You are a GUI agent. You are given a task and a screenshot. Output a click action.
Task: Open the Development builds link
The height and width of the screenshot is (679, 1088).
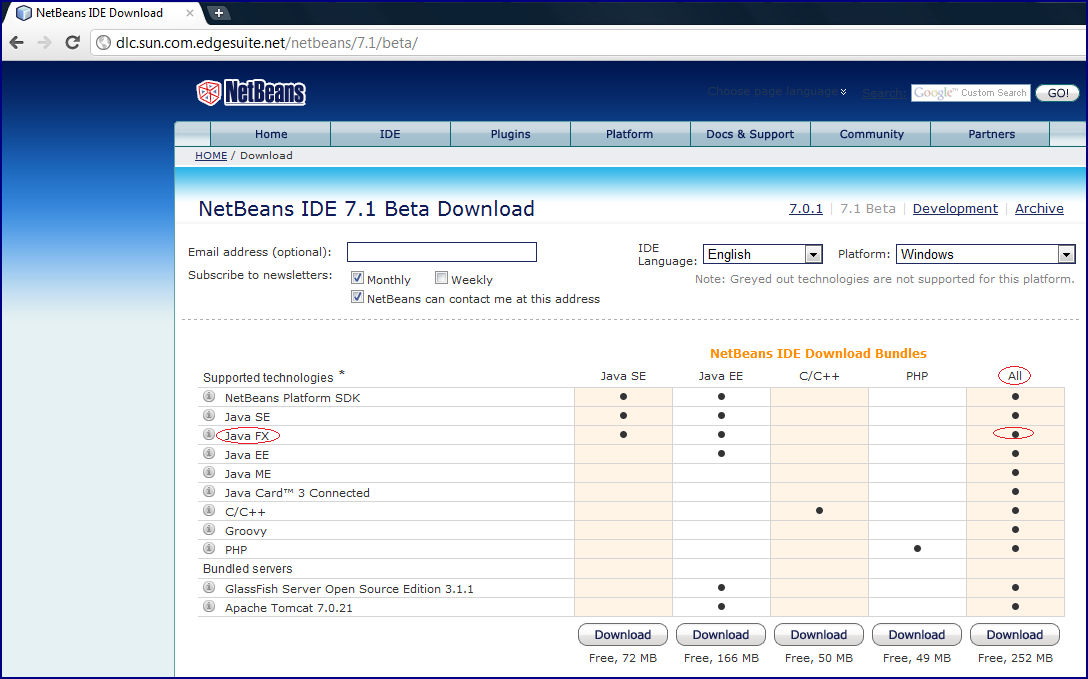coord(955,209)
